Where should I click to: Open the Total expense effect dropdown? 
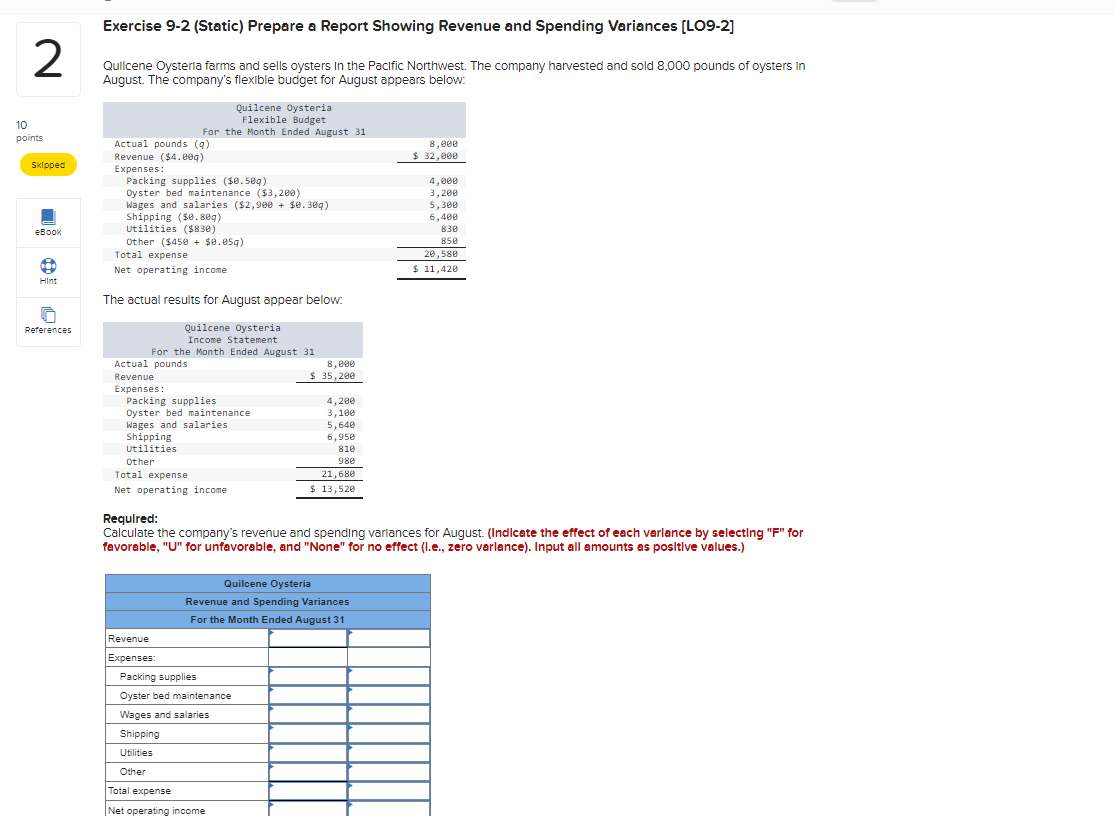(x=388, y=790)
